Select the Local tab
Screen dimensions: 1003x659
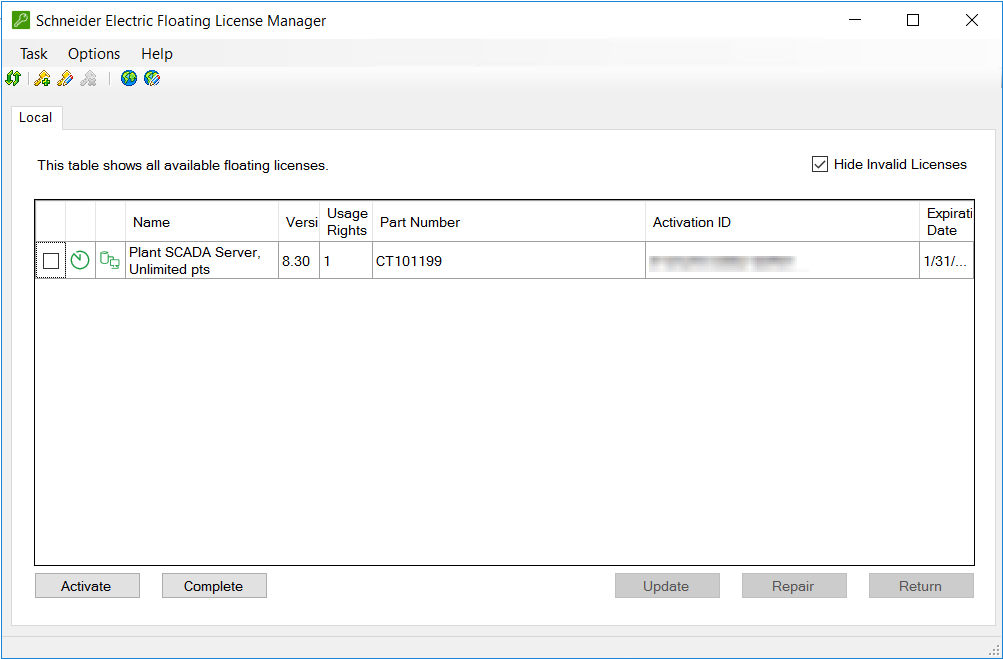coord(36,118)
